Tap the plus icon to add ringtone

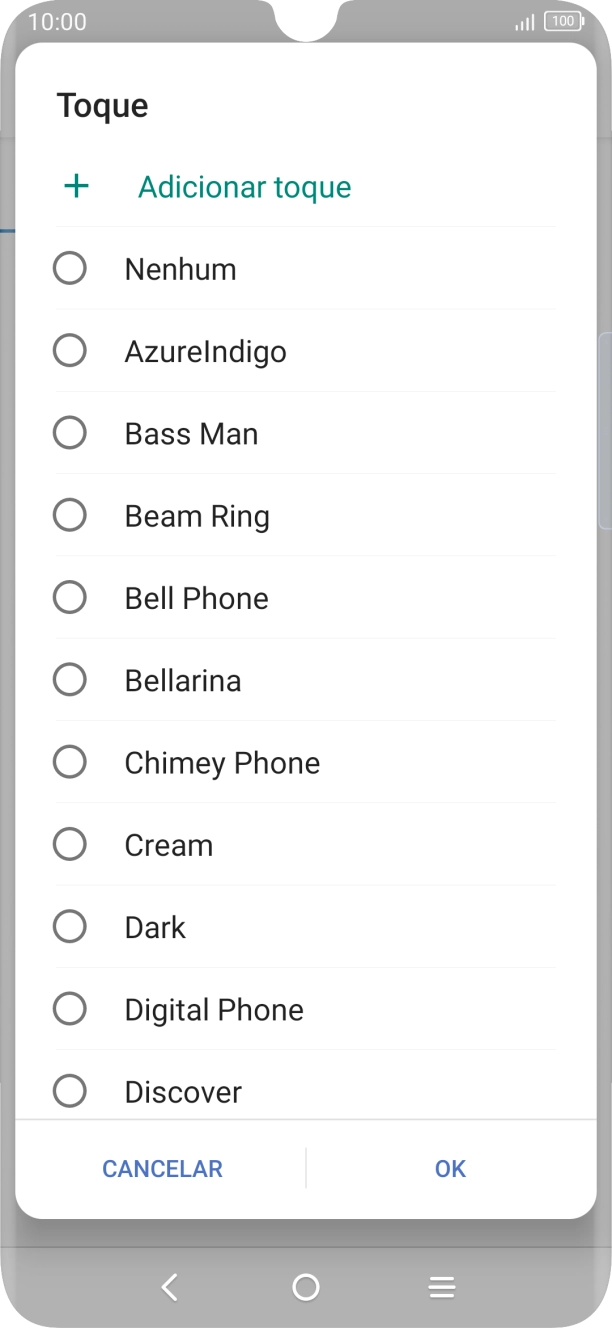click(x=76, y=186)
